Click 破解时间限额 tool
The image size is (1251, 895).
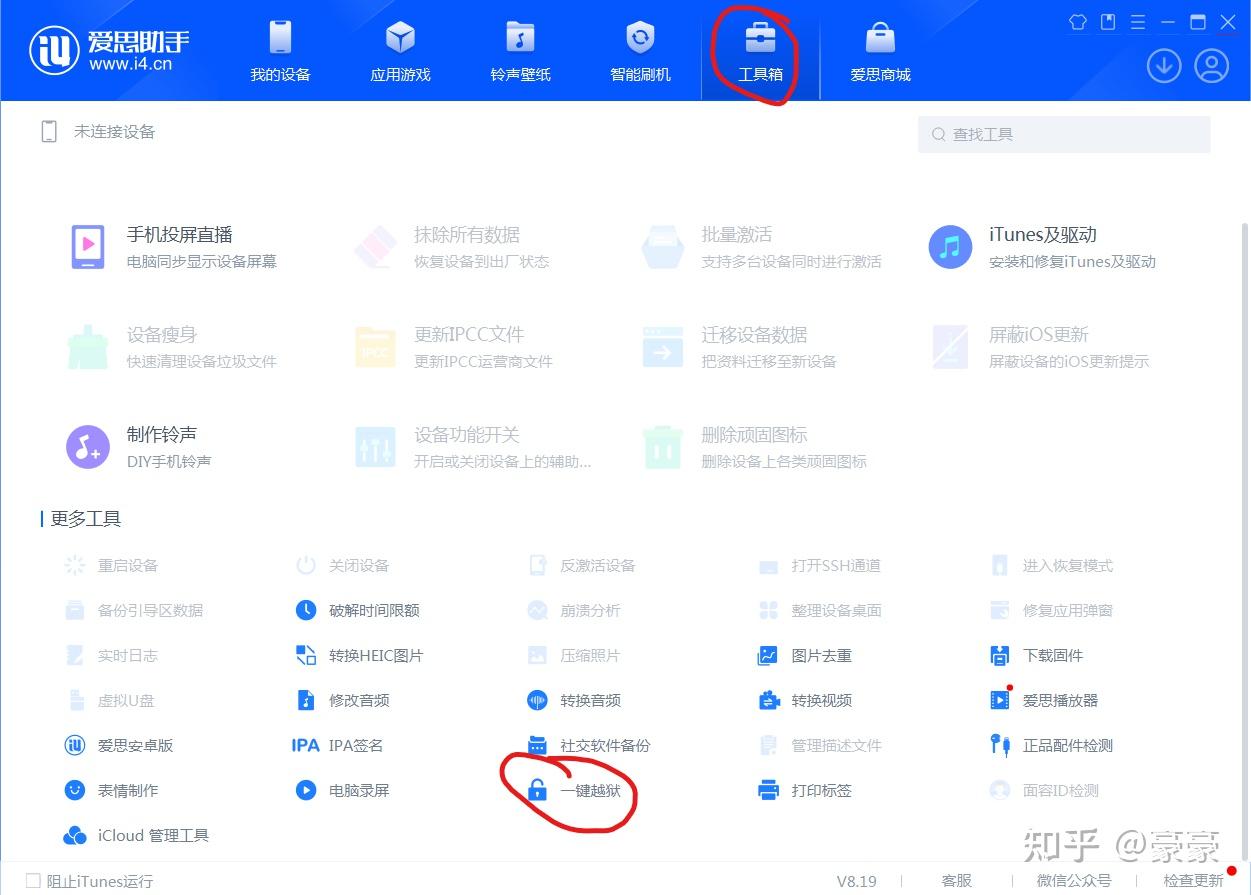point(357,610)
